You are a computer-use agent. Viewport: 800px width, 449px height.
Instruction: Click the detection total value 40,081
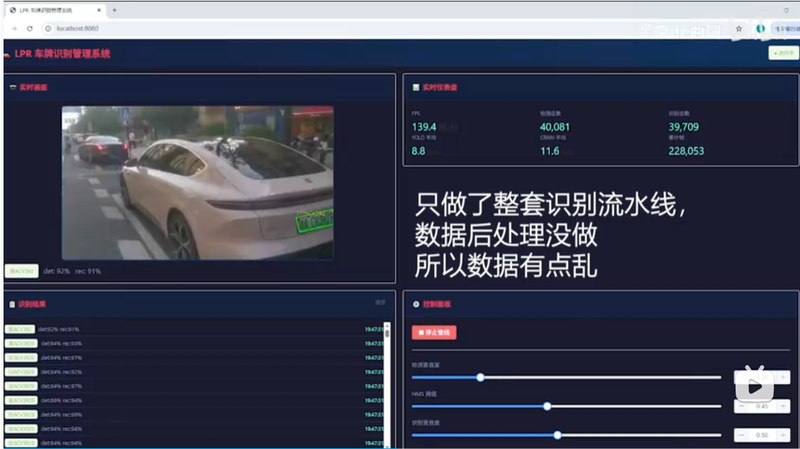pyautogui.click(x=555, y=127)
